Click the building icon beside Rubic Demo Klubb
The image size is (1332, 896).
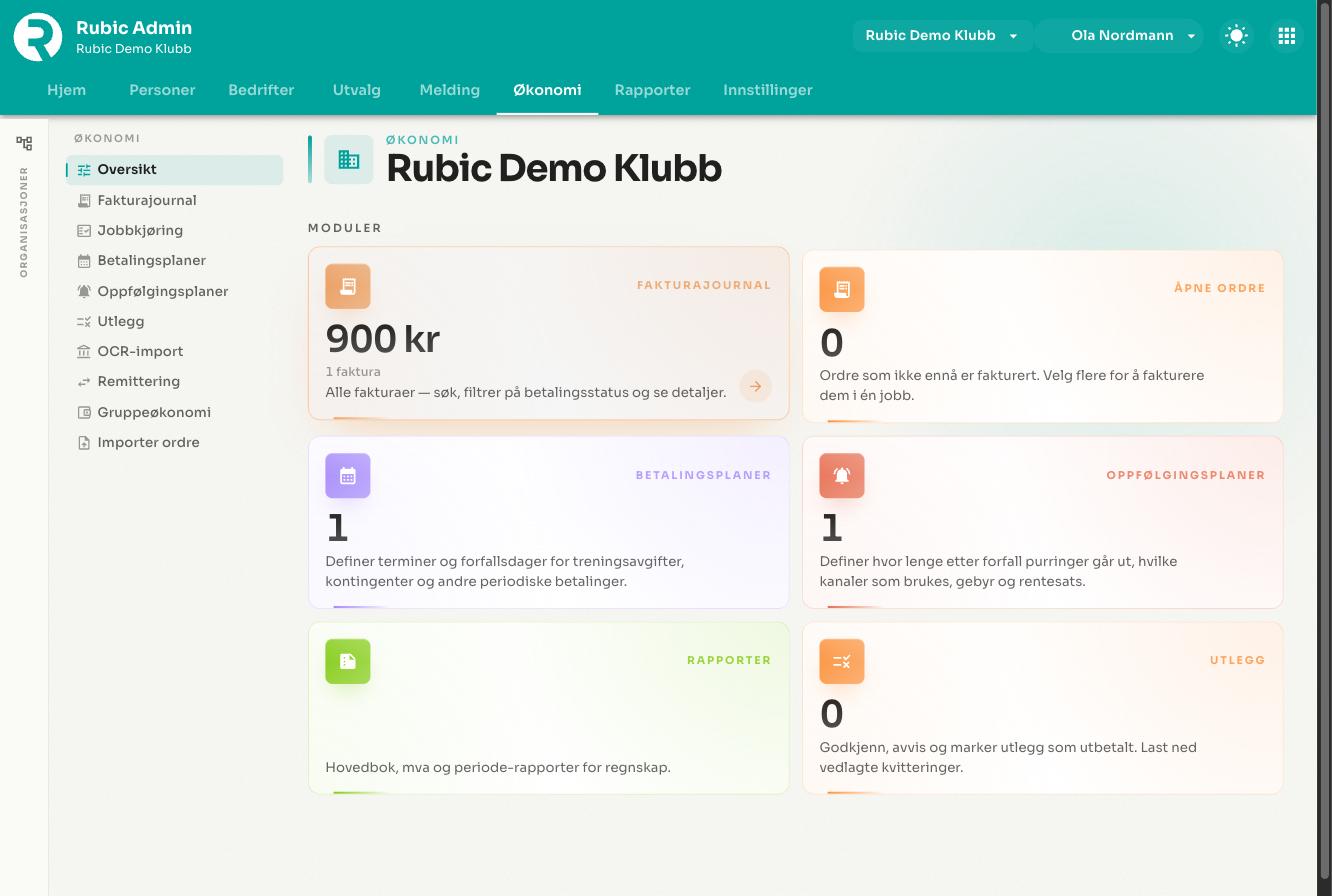point(349,160)
